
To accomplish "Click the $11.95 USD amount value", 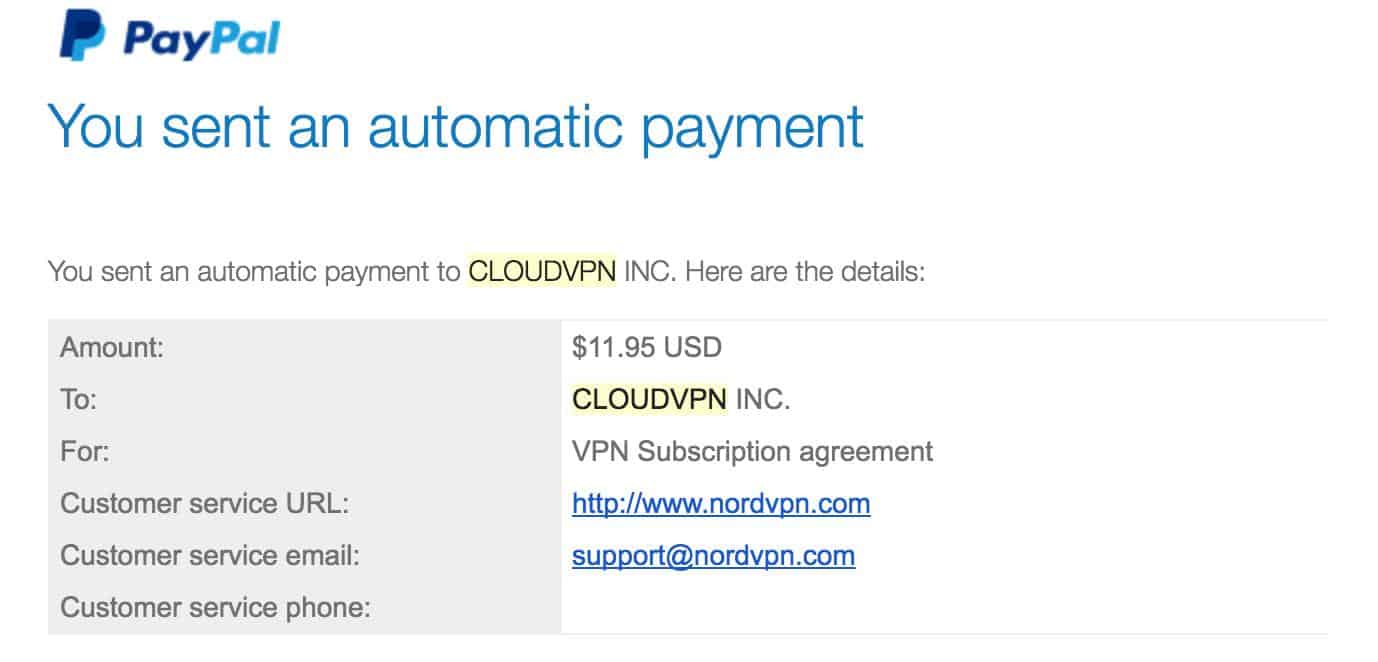I will point(647,347).
